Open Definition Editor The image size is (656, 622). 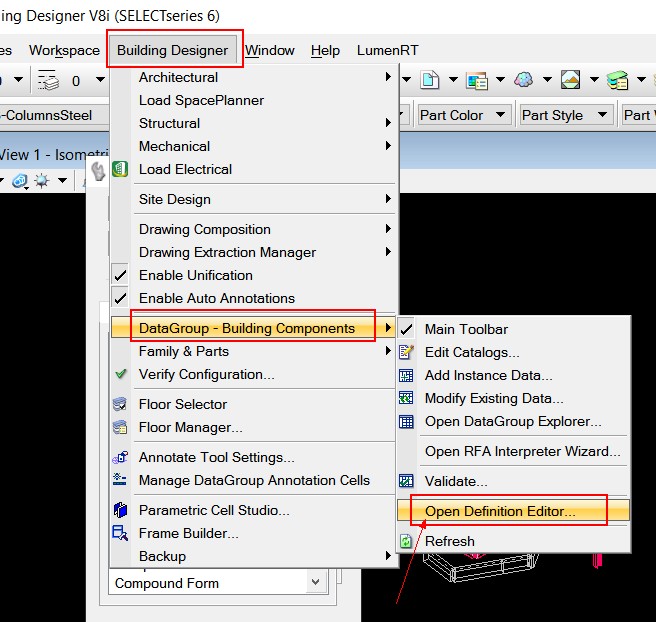pos(513,511)
